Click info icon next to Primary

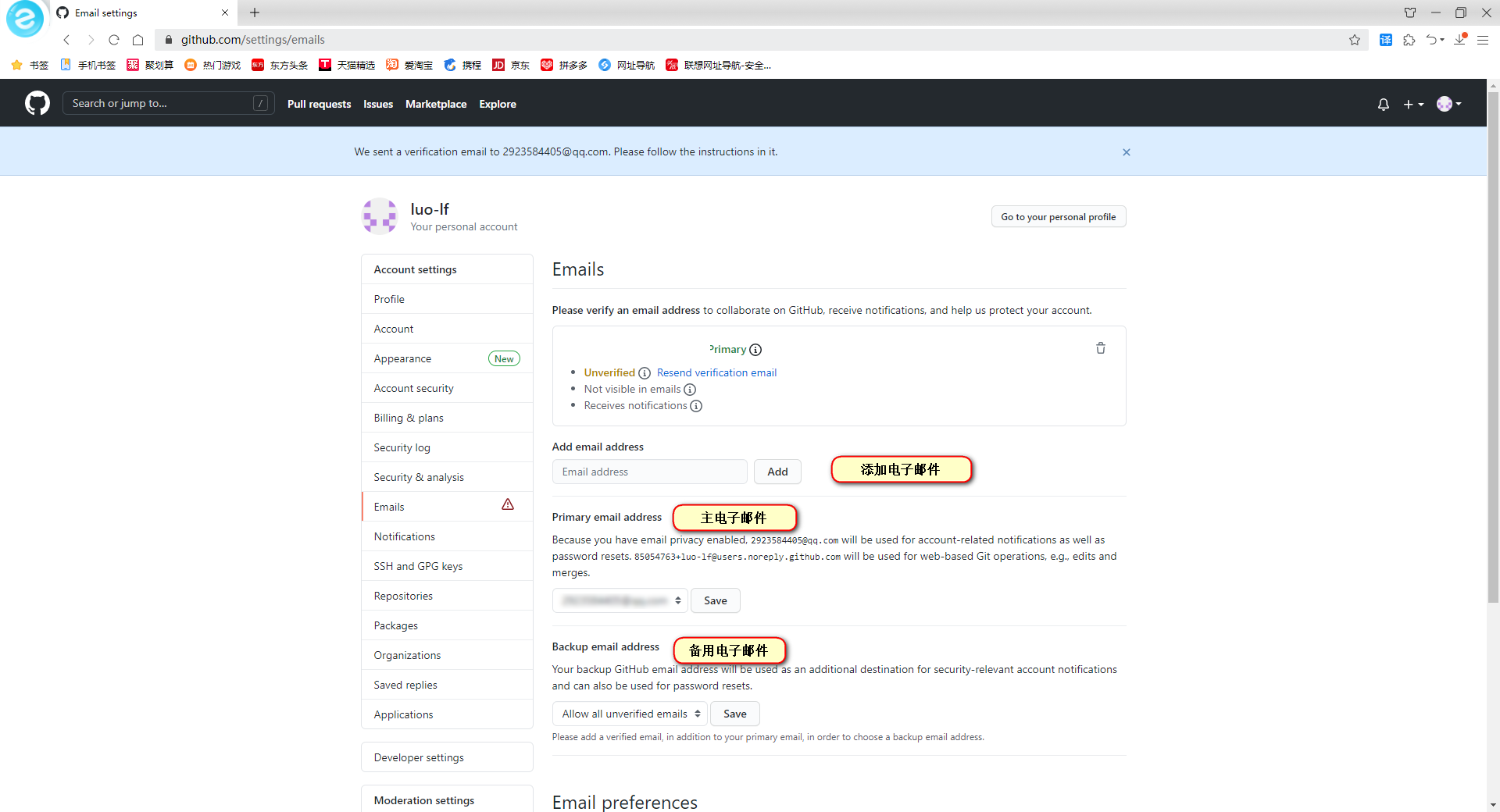pos(755,350)
